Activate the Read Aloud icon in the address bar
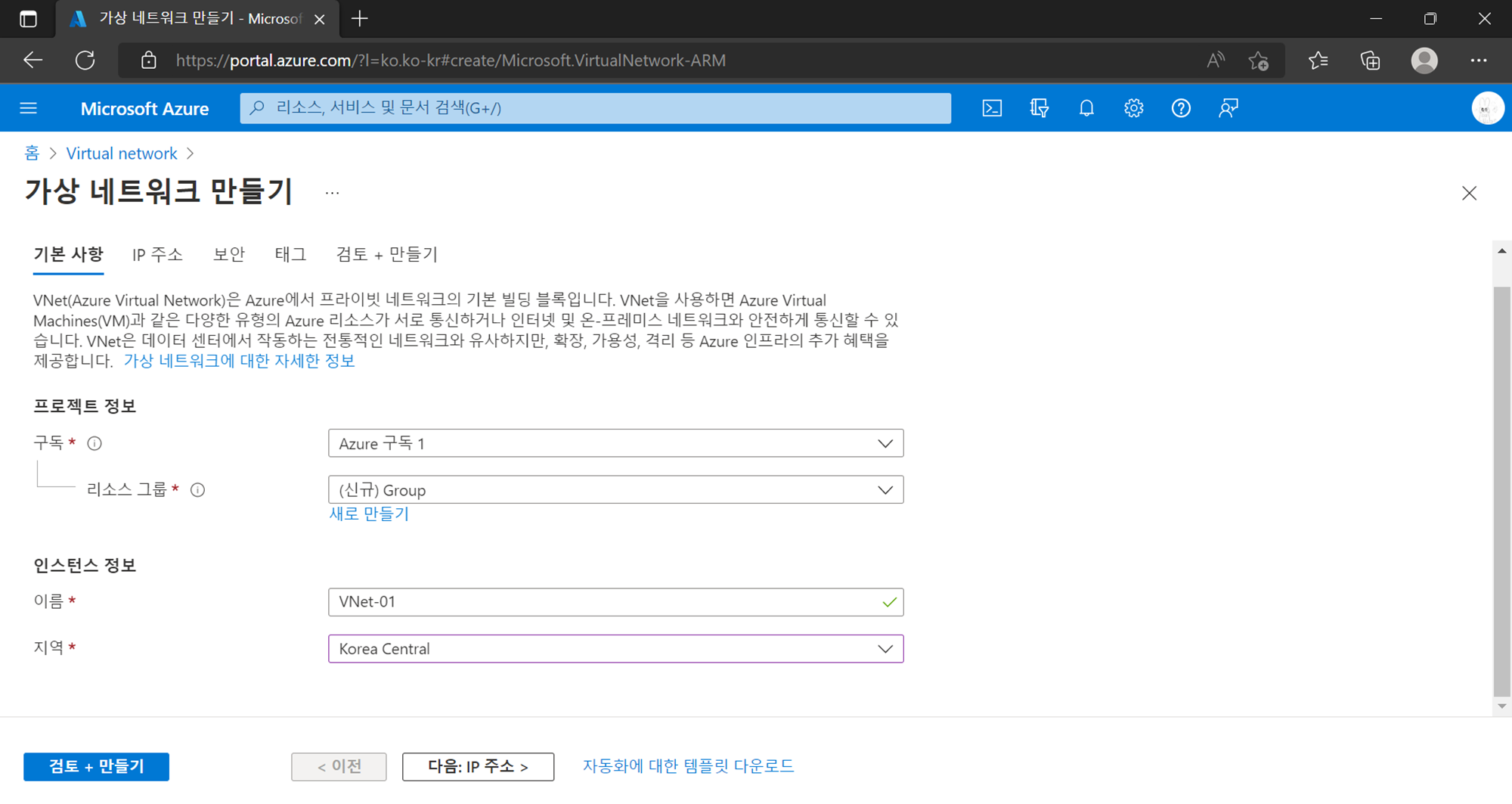This screenshot has height=804, width=1512. [1215, 61]
